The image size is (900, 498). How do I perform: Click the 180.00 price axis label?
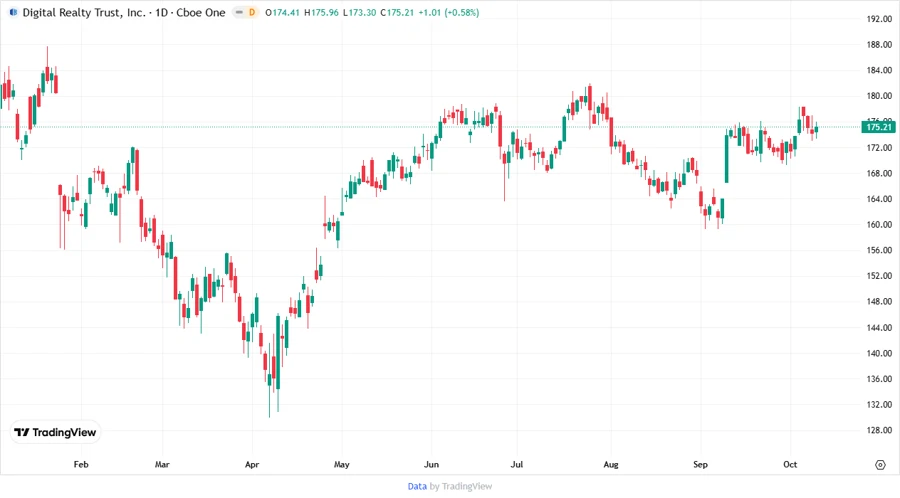879,96
